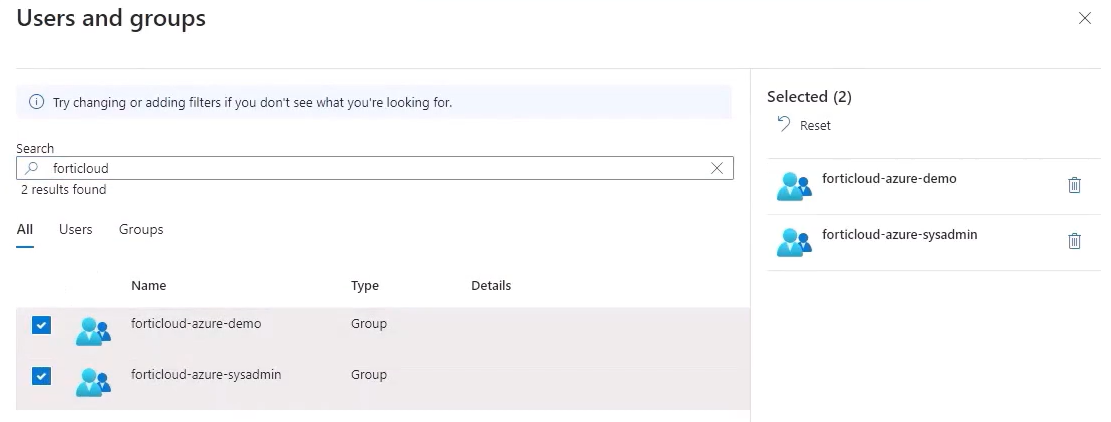
Task: Switch to the Groups tab
Action: coord(141,230)
